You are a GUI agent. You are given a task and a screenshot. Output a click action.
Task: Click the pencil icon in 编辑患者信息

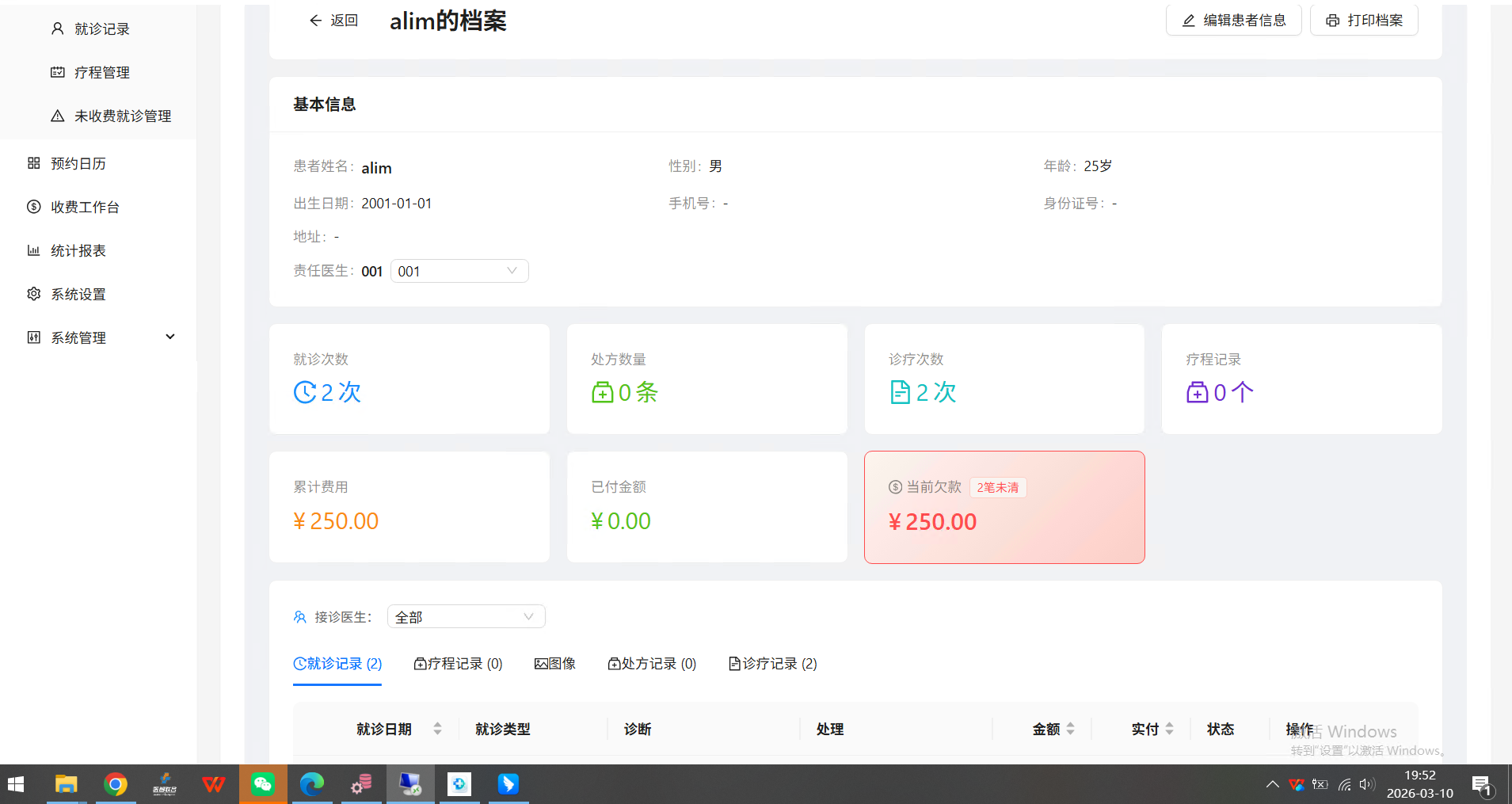tap(1188, 21)
